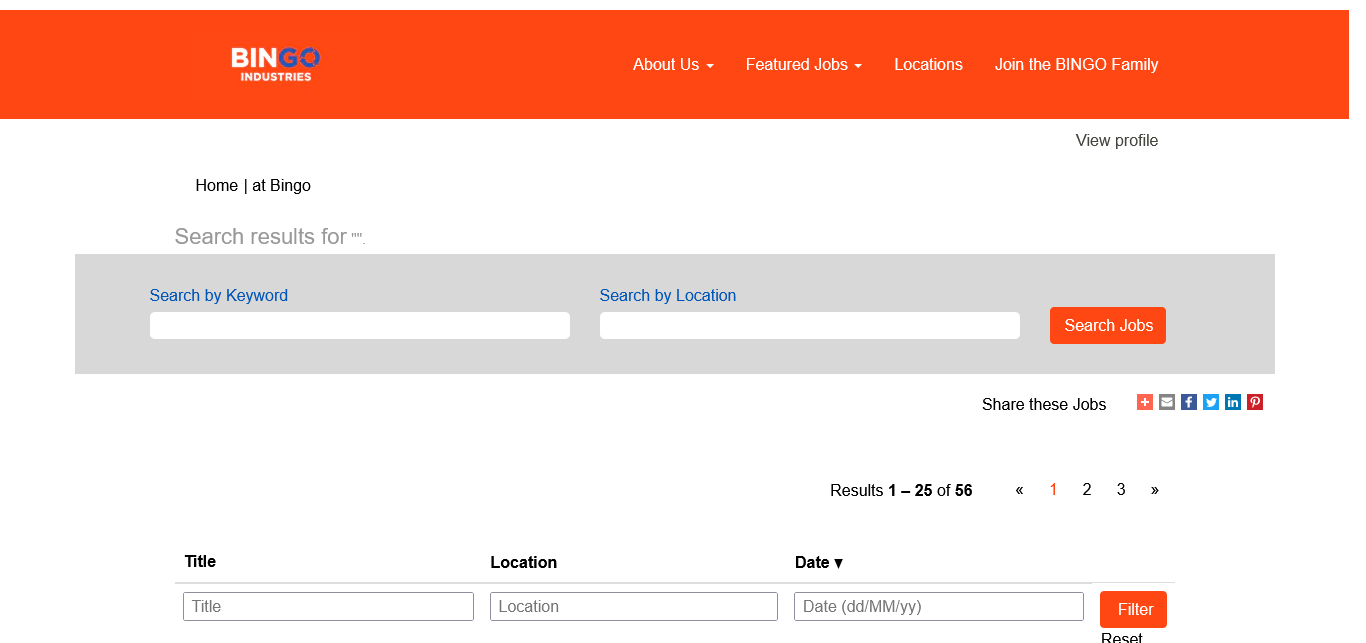
Task: Go to next results page arrow
Action: pos(1155,490)
